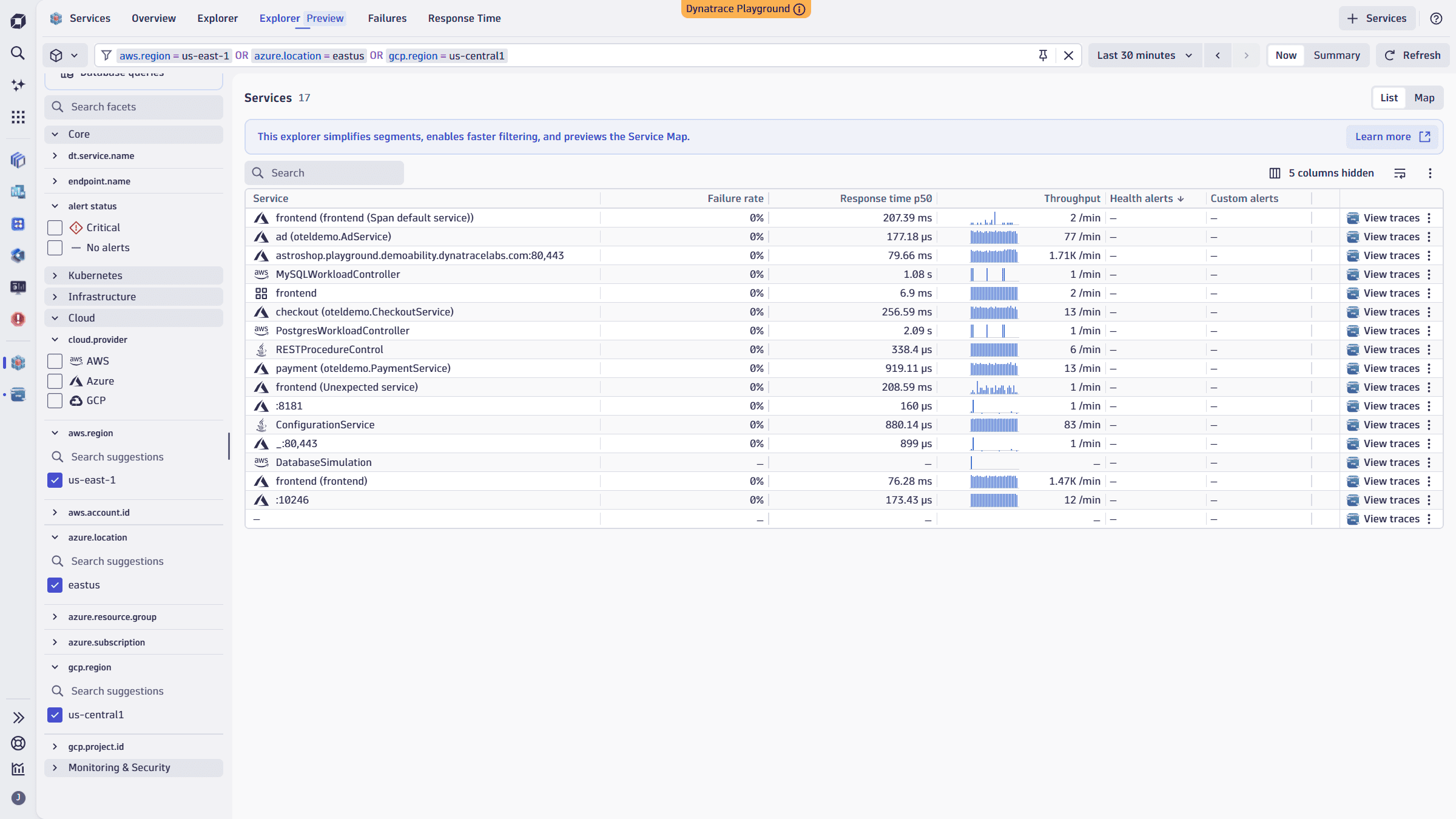Open table kebab menu beside columns hidden
Viewport: 1456px width, 819px height.
[x=1430, y=173]
